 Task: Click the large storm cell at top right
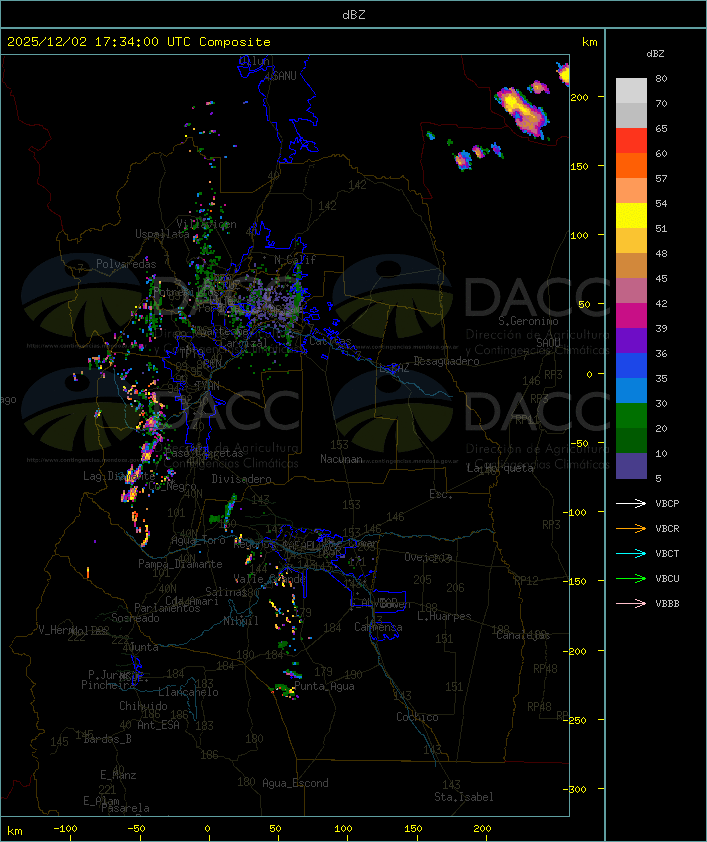(522, 111)
